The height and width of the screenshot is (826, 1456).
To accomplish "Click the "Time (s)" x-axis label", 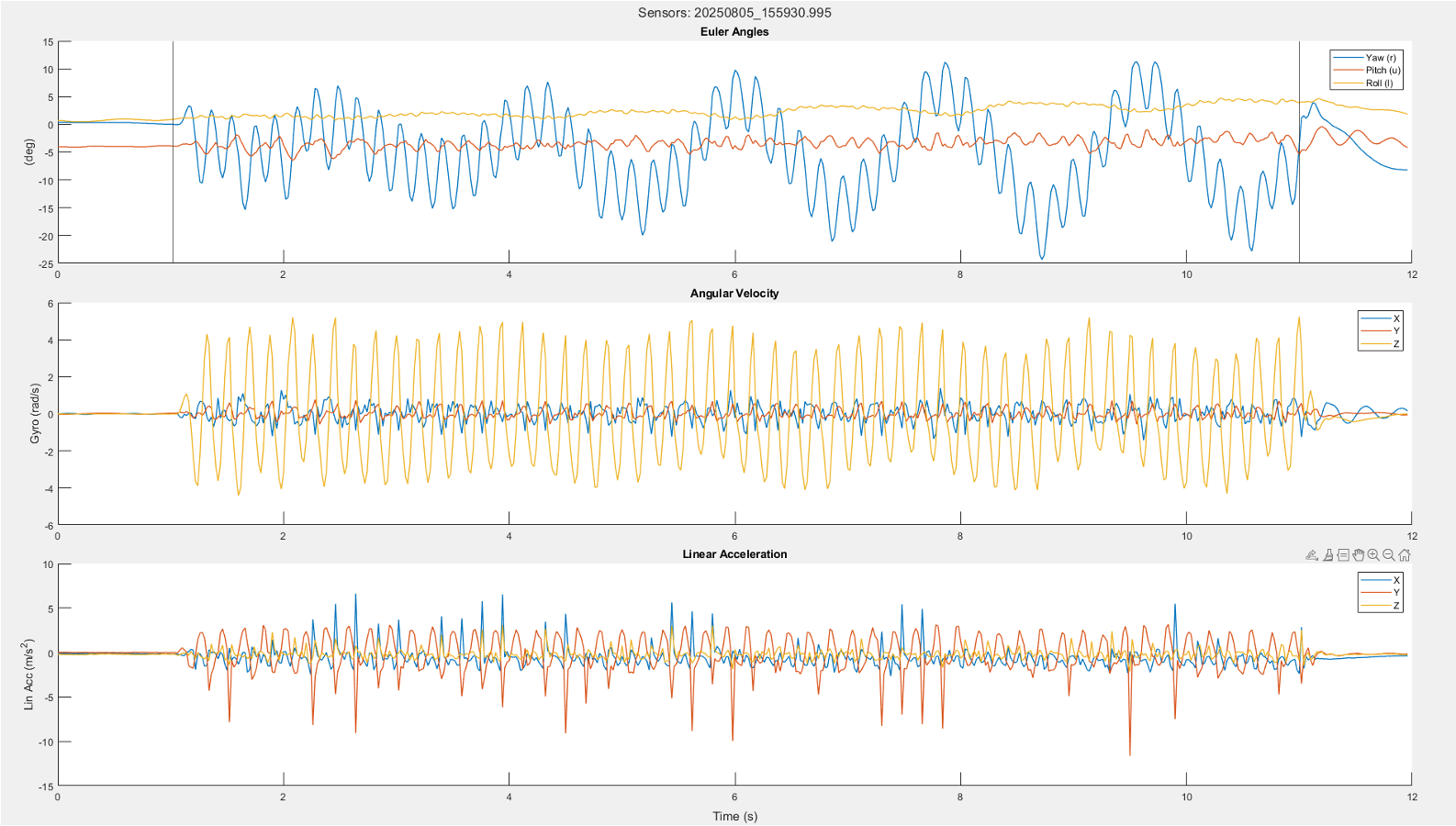I will click(735, 816).
